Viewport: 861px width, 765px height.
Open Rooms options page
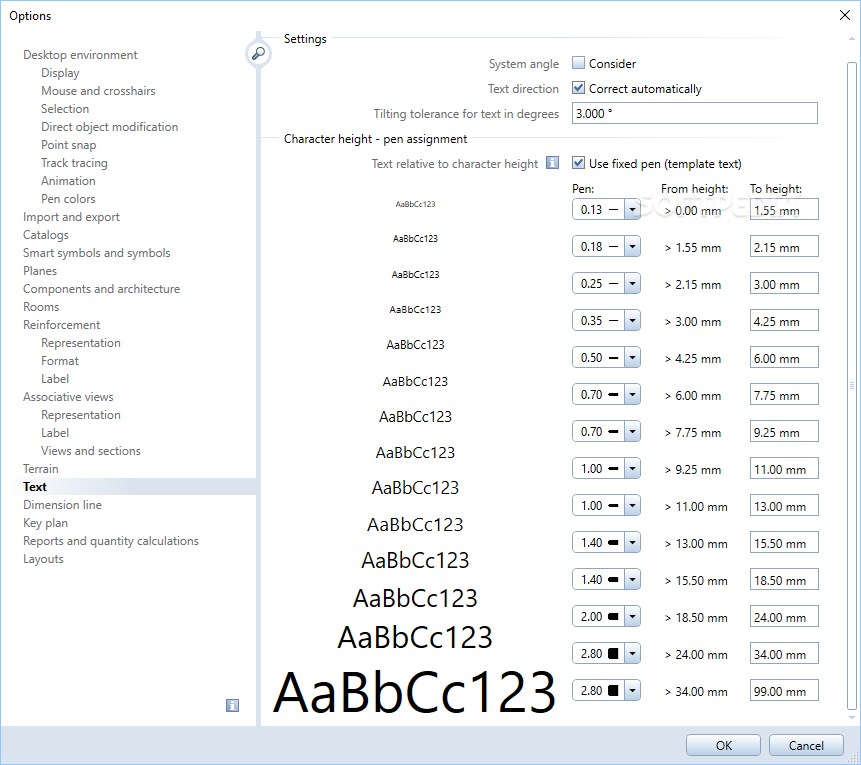[x=41, y=306]
